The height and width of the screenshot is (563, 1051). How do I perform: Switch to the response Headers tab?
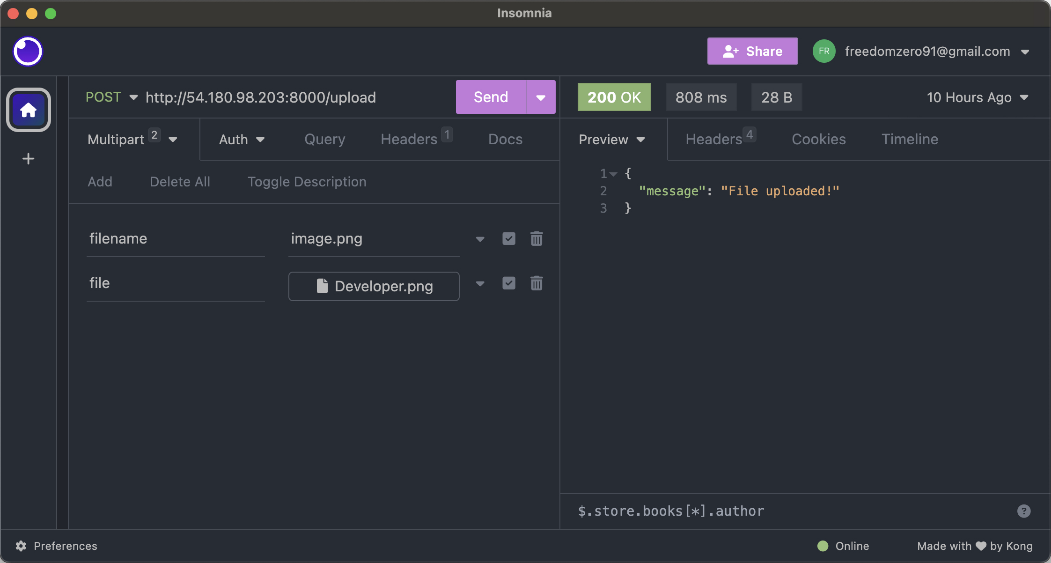tap(721, 139)
